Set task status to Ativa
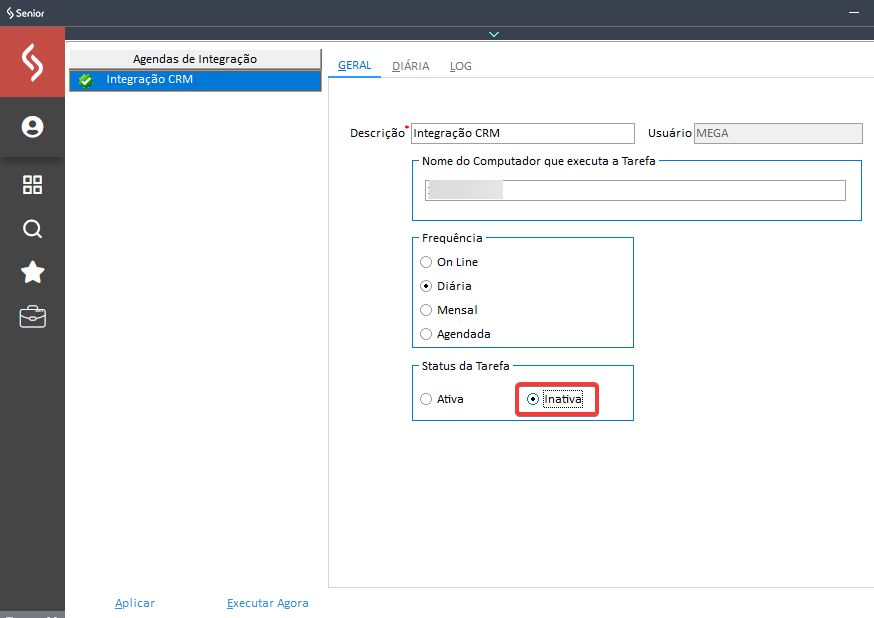This screenshot has height=618, width=874. point(427,399)
